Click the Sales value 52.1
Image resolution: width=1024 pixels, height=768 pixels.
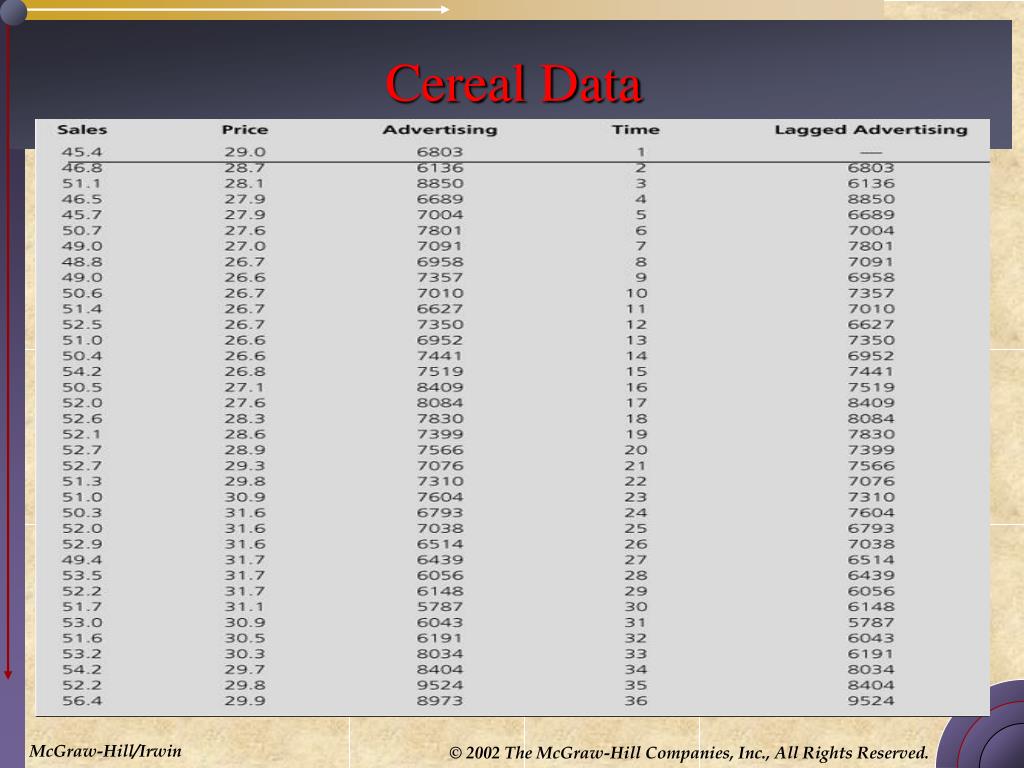[x=82, y=434]
